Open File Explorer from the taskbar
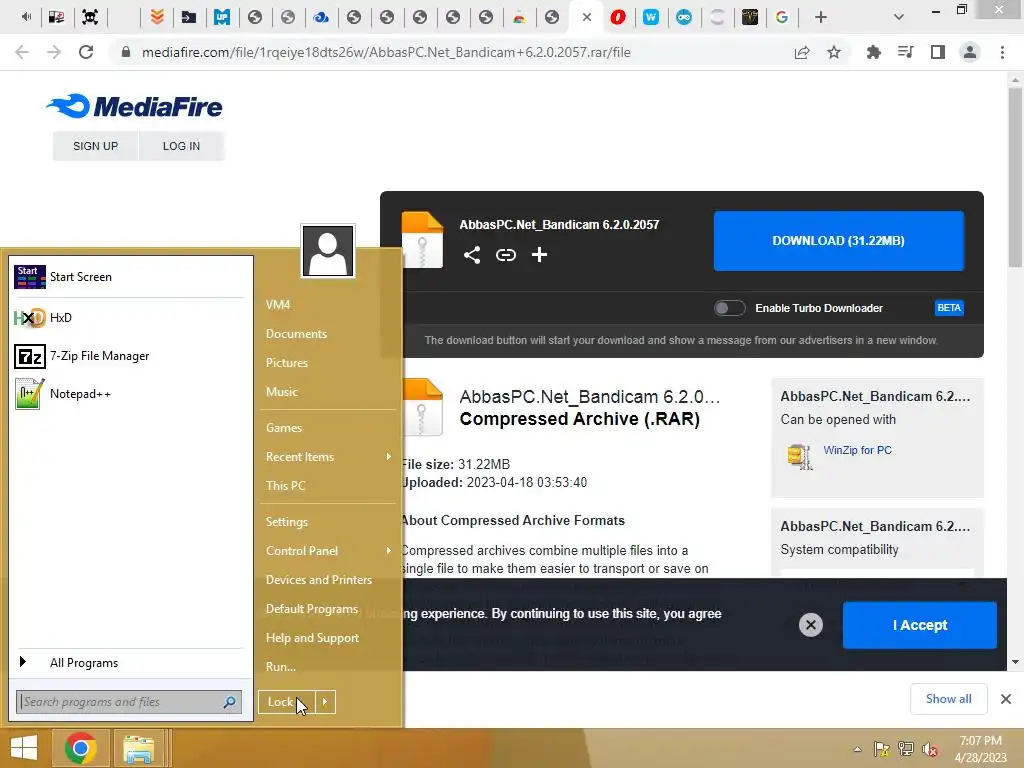 [138, 748]
